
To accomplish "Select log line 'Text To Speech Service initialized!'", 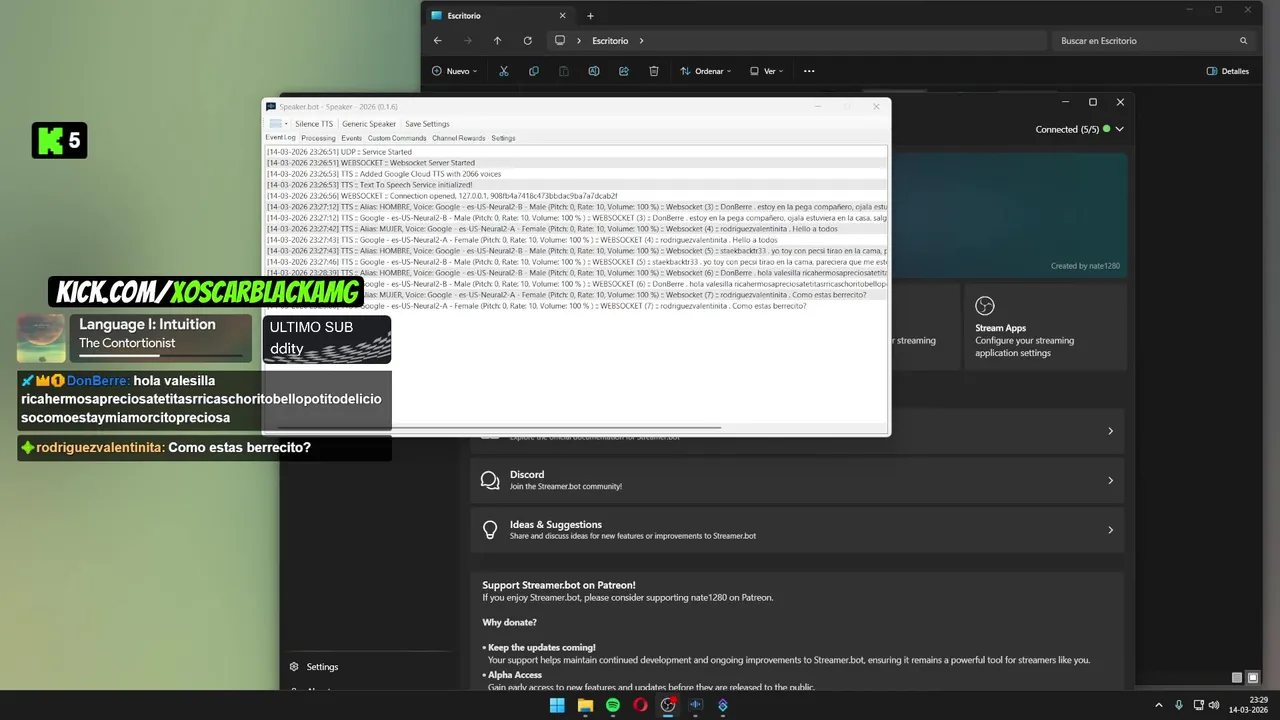I will [x=576, y=185].
